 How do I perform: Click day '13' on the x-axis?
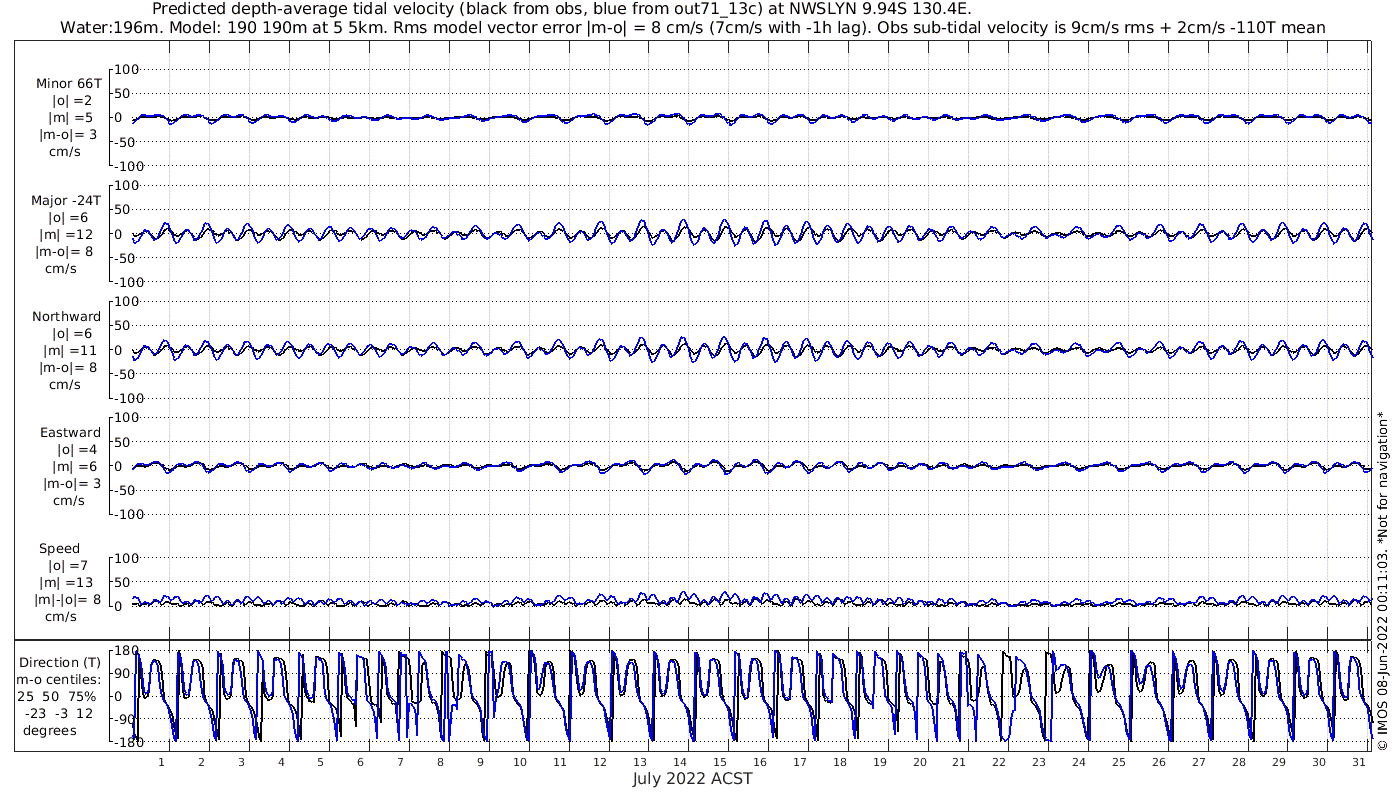tap(640, 762)
